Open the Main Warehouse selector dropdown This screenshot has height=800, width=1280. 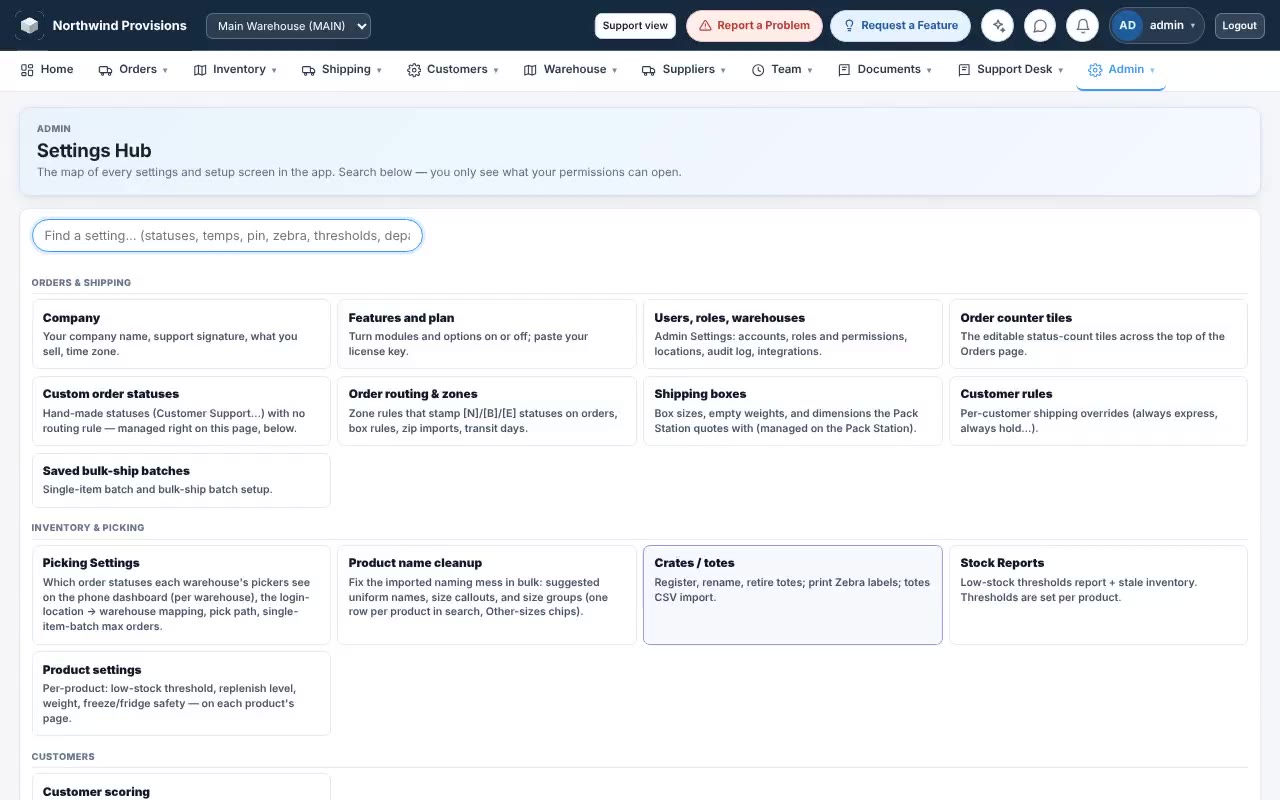(x=288, y=26)
